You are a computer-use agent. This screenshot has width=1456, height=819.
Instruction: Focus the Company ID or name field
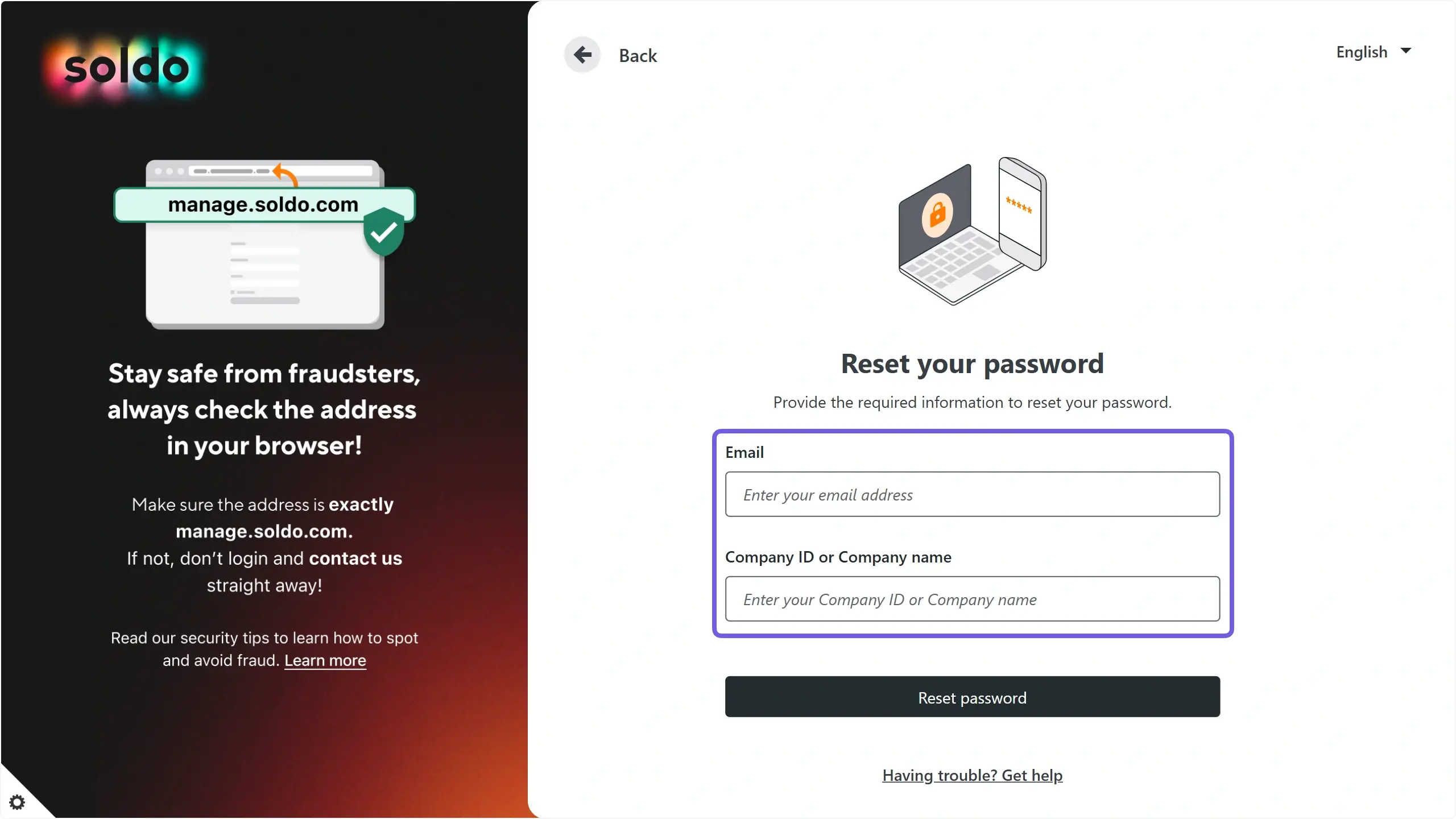972,599
